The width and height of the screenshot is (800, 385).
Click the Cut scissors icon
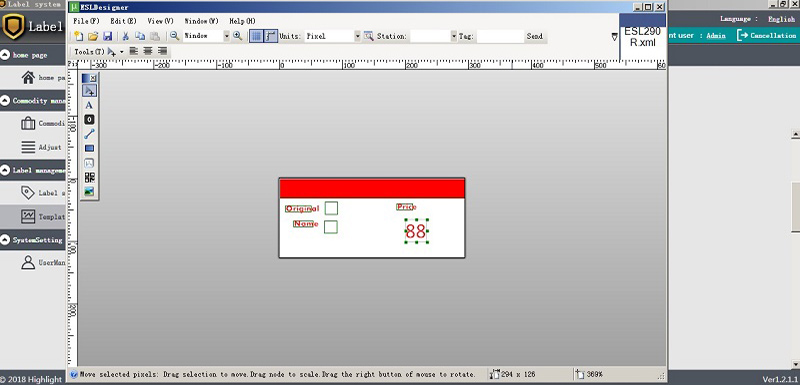point(125,36)
